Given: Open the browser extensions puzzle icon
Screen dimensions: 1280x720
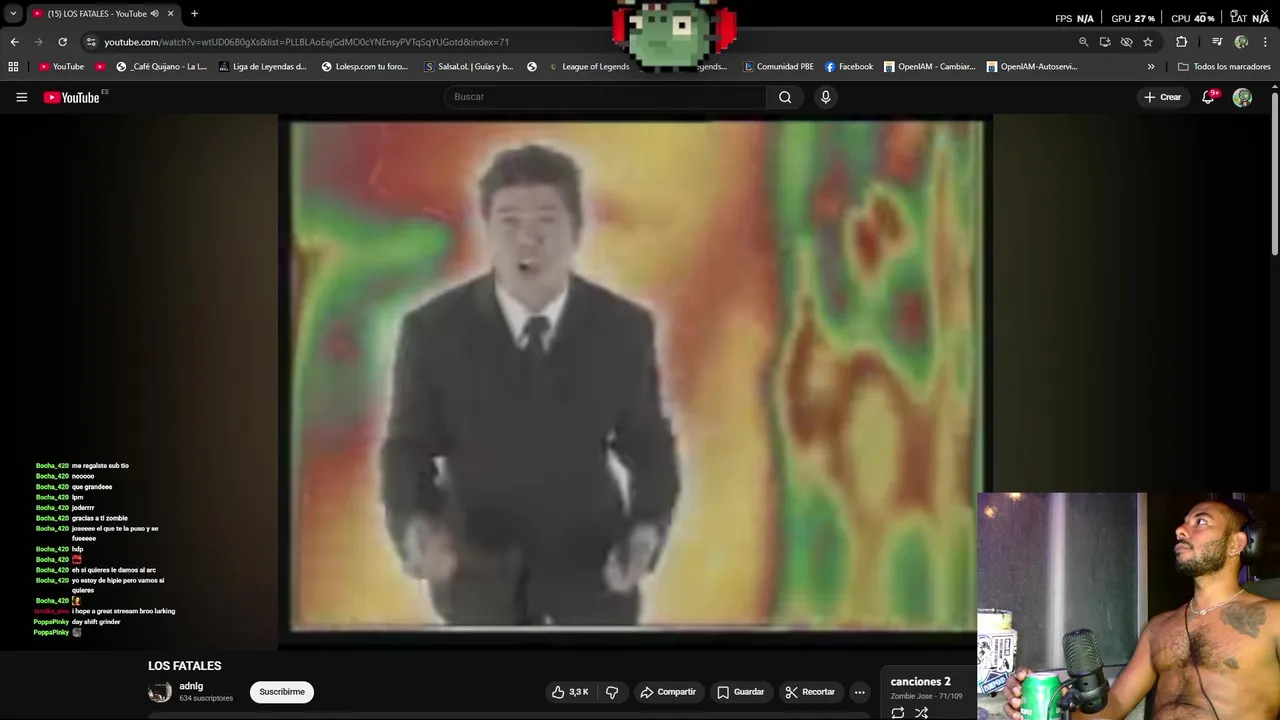Looking at the screenshot, I should [1182, 42].
